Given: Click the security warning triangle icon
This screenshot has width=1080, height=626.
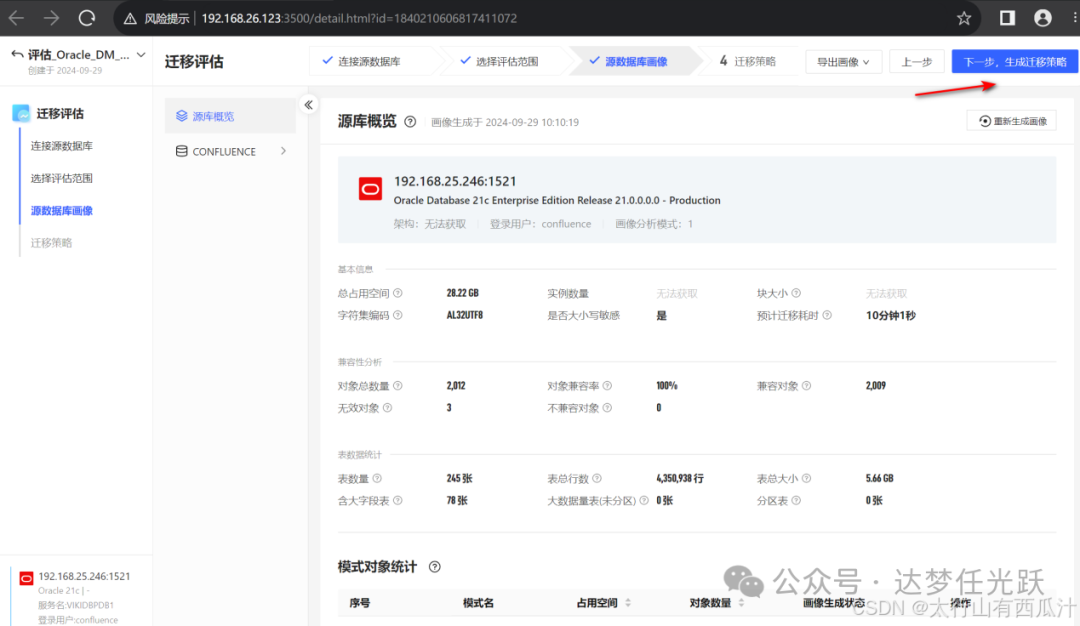Looking at the screenshot, I should point(130,19).
